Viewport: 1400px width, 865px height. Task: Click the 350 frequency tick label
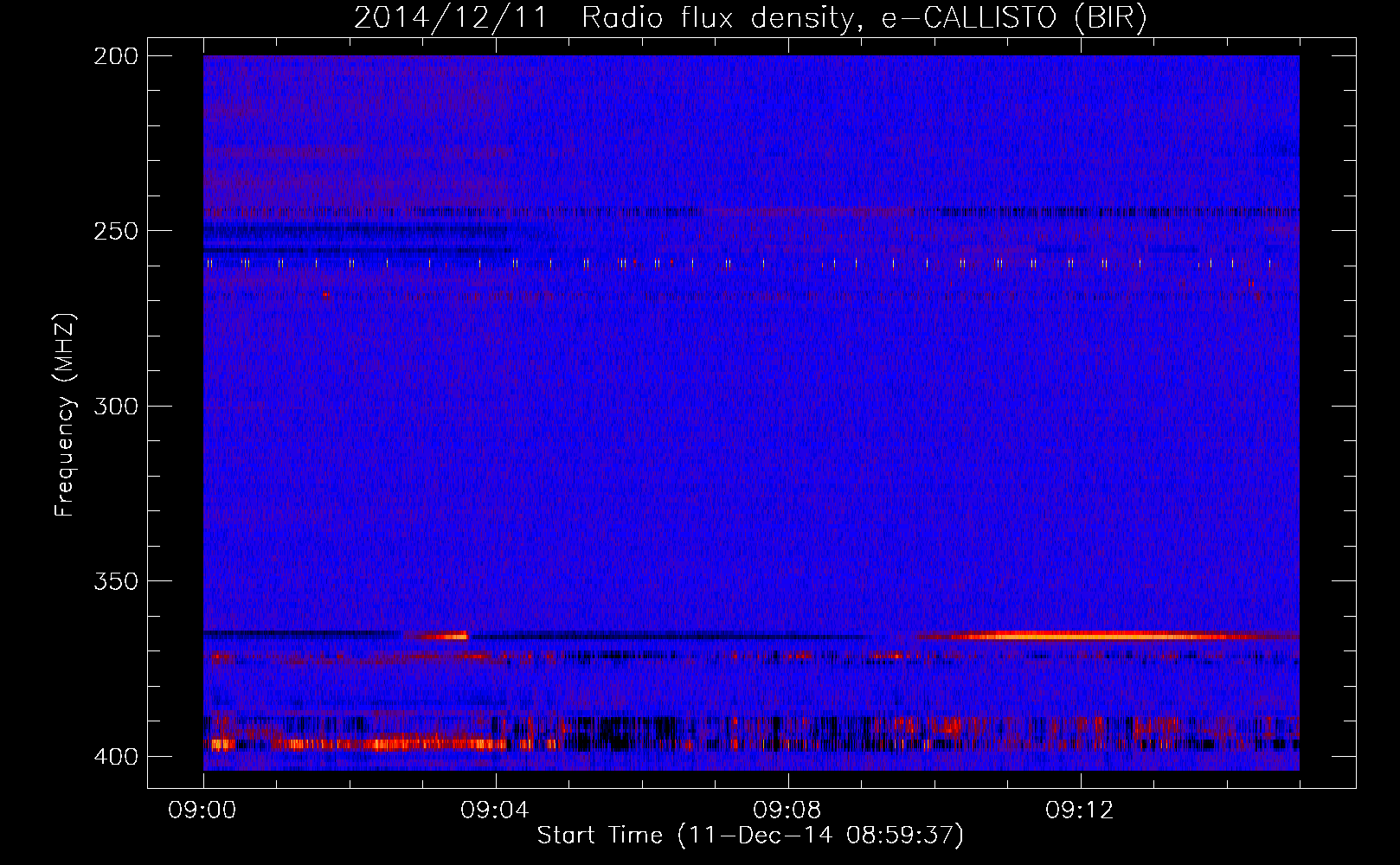pos(115,580)
